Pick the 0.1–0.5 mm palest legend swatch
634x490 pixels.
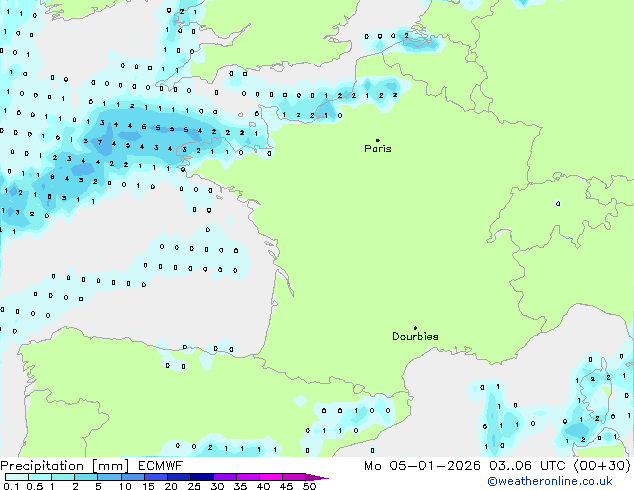point(17,477)
